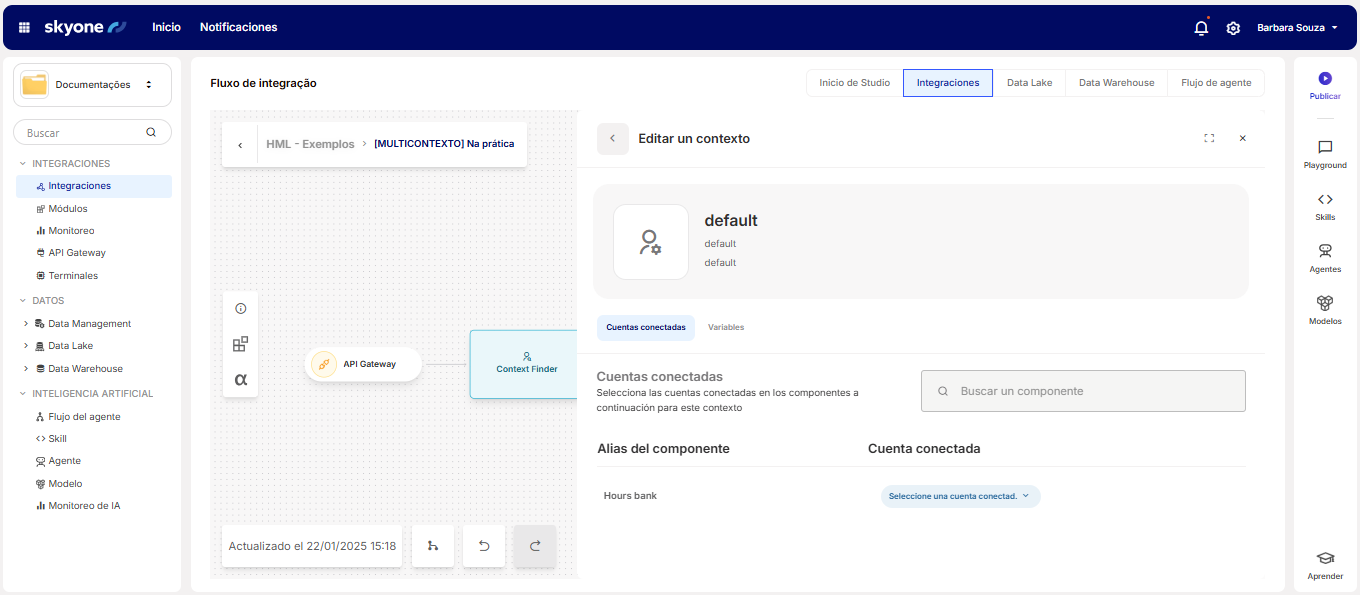Select the Context Finder node

[526, 363]
